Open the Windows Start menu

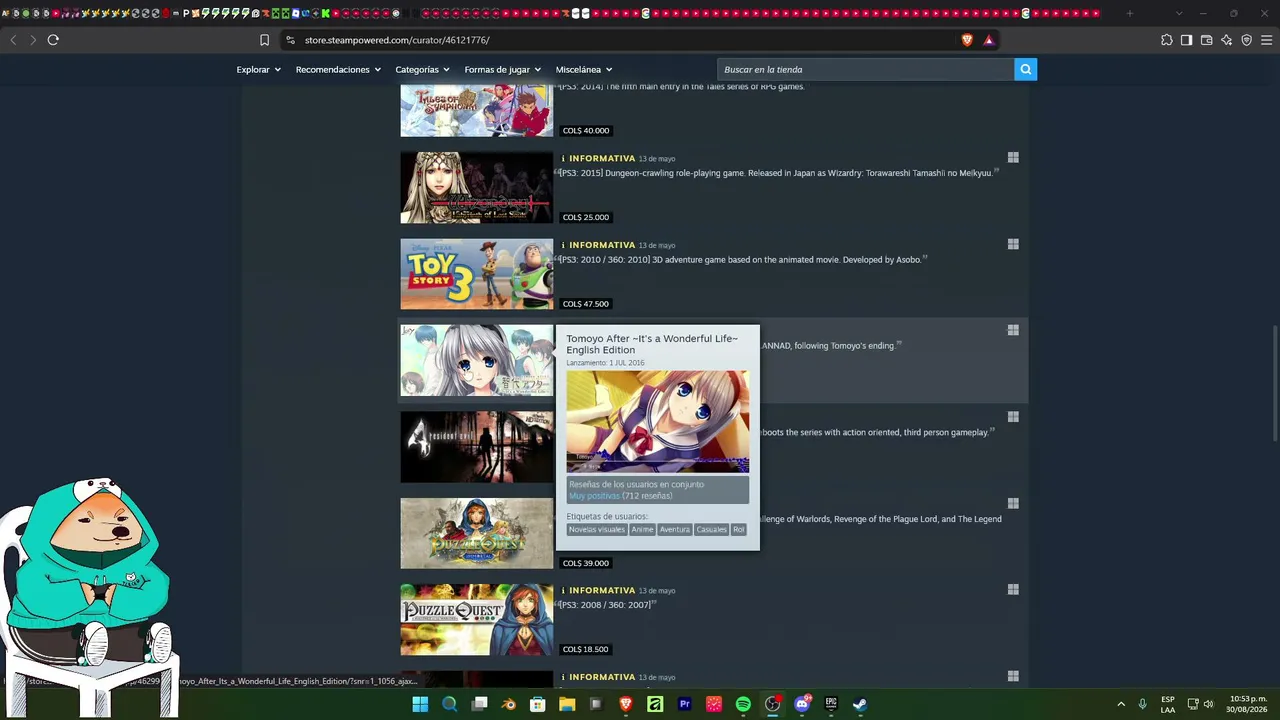[420, 704]
